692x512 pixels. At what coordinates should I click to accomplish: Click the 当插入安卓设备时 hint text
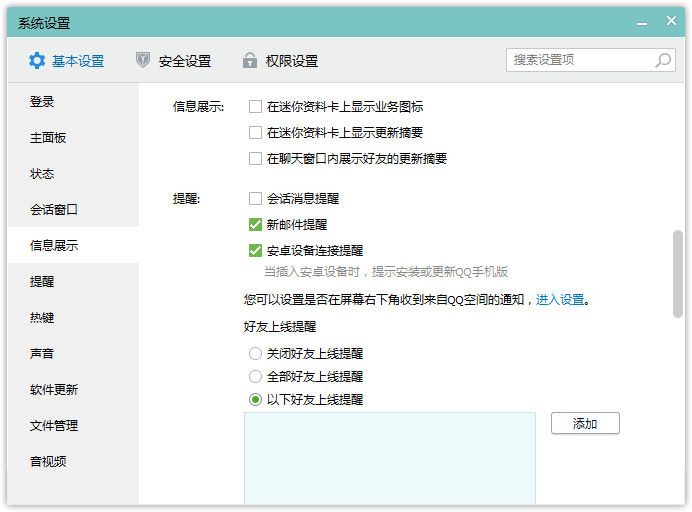[x=386, y=271]
